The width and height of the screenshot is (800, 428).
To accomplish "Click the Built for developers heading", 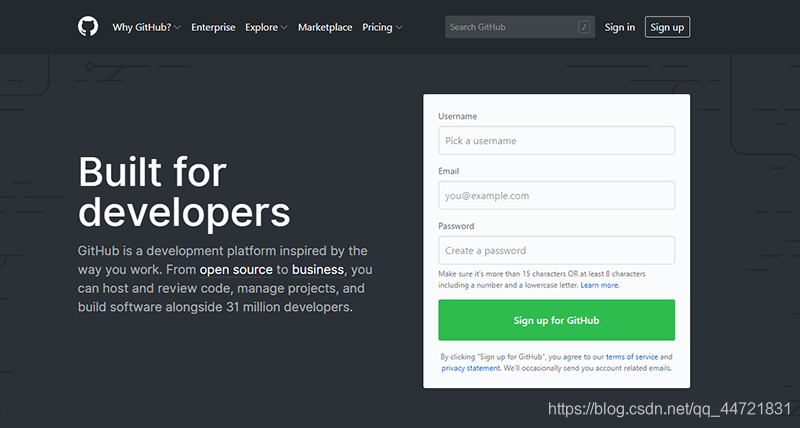I will pos(184,192).
